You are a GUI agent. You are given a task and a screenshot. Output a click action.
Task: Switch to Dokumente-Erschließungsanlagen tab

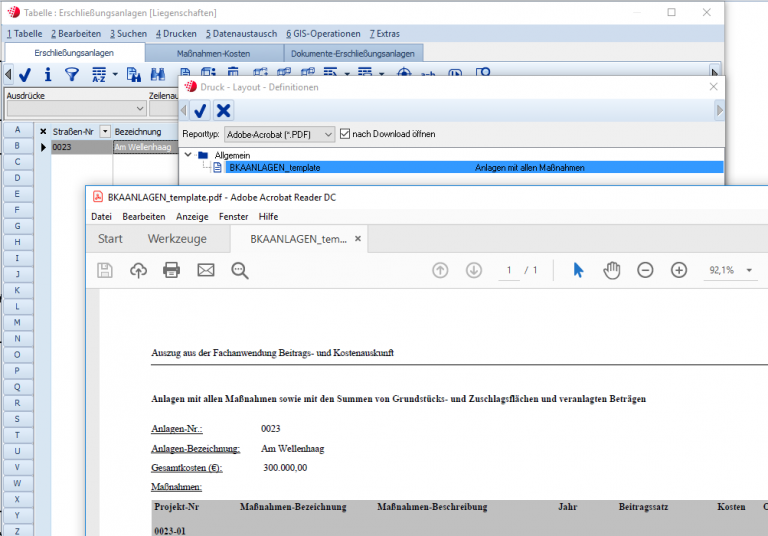pos(353,53)
